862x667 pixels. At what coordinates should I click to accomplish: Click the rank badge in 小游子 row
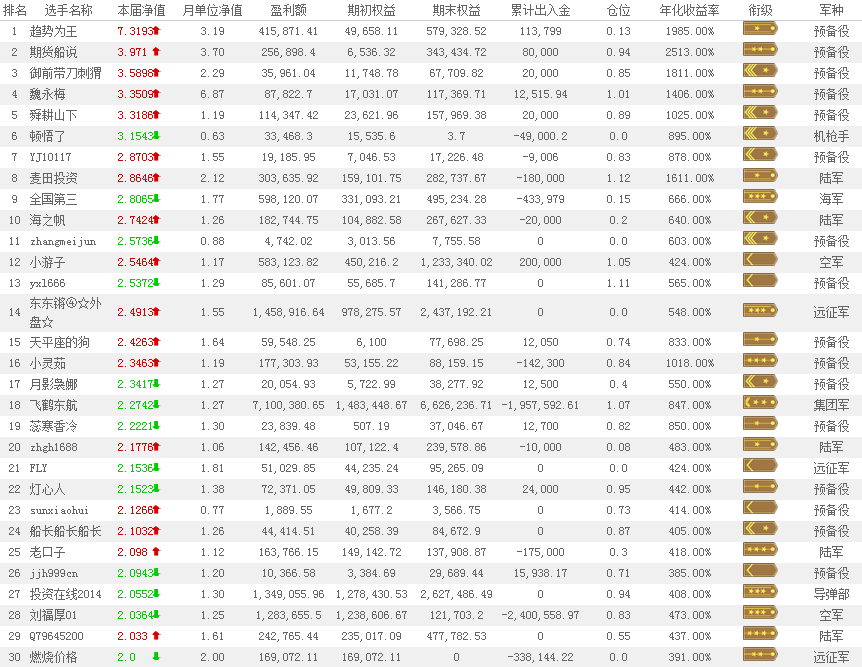click(760, 260)
